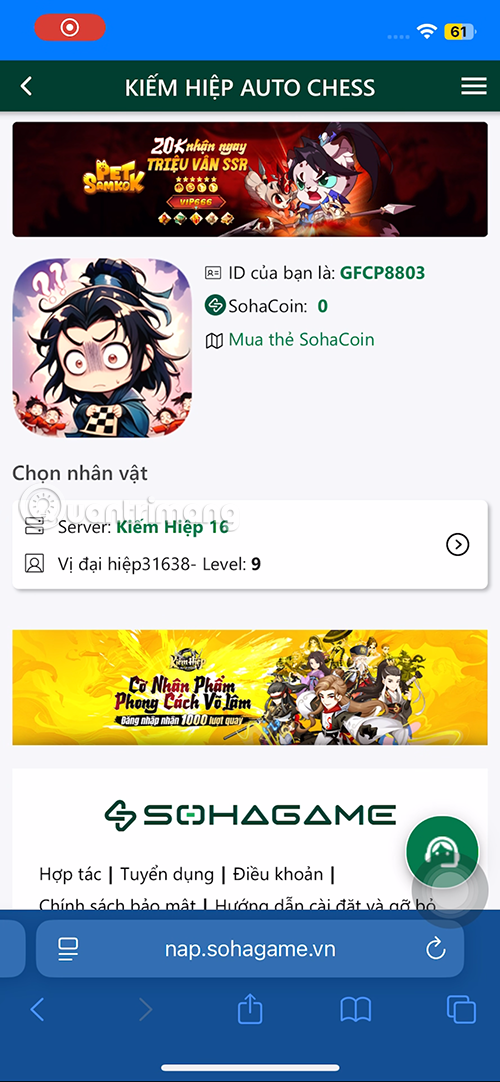Open the Safari share sheet
The image size is (500, 1082).
point(250,1010)
